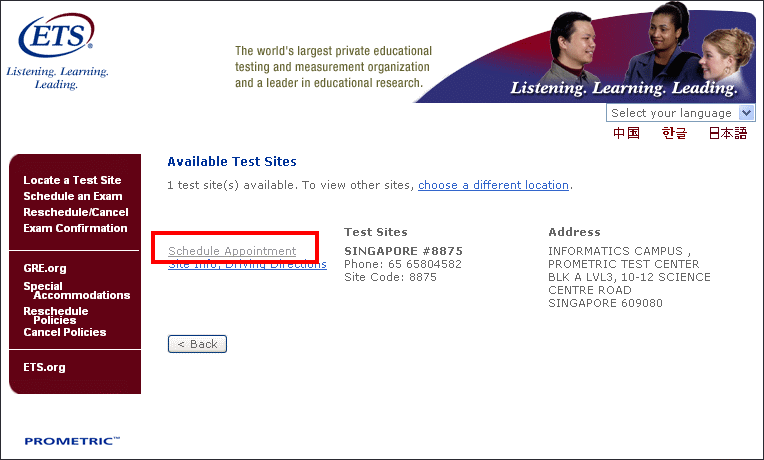Viewport: 764px width, 460px height.
Task: Visit GRE.org link in sidebar
Action: click(45, 268)
